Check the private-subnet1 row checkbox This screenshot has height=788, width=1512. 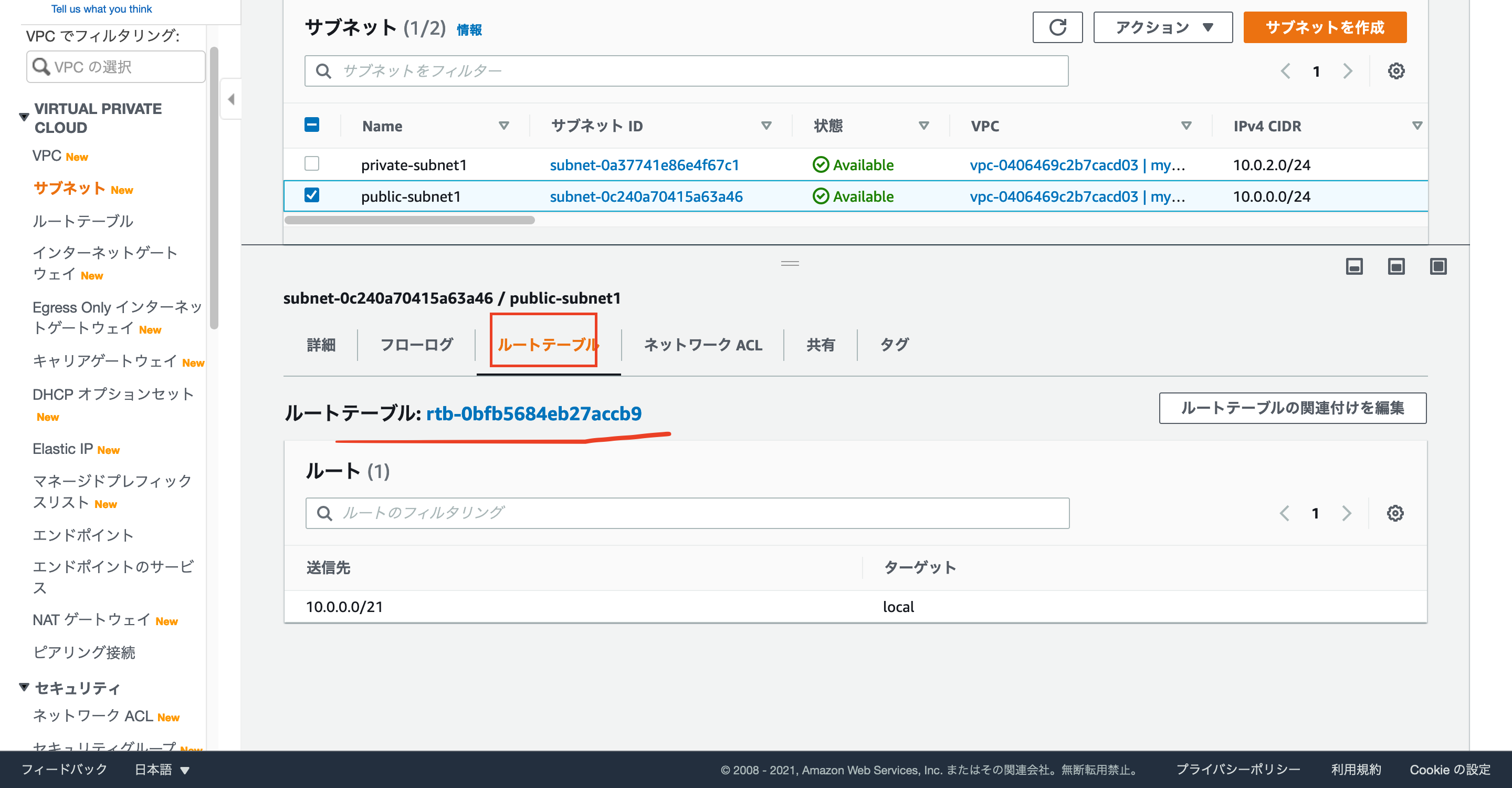click(x=312, y=164)
